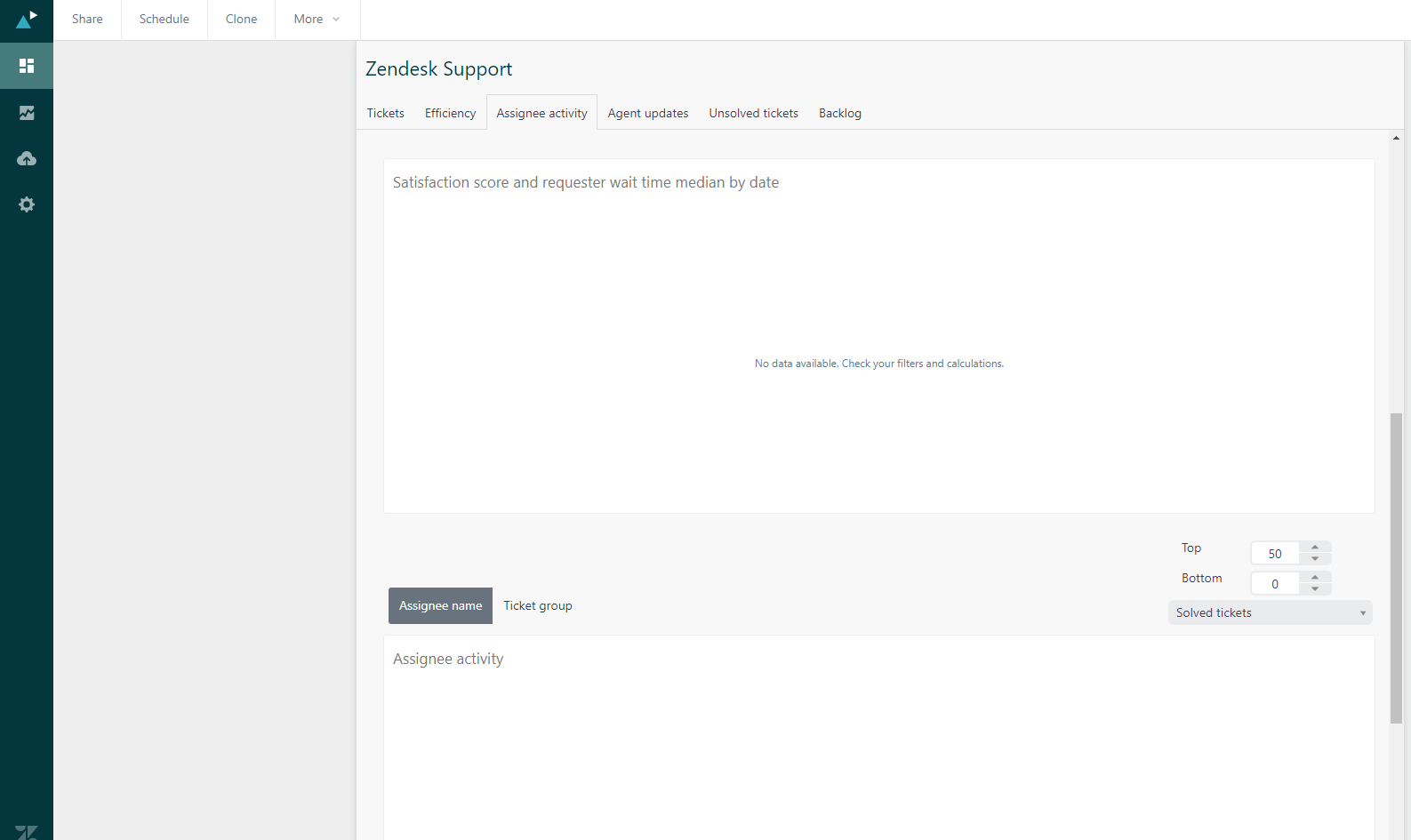This screenshot has height=840, width=1411.
Task: Expand the More dropdown menu
Action: (317, 19)
